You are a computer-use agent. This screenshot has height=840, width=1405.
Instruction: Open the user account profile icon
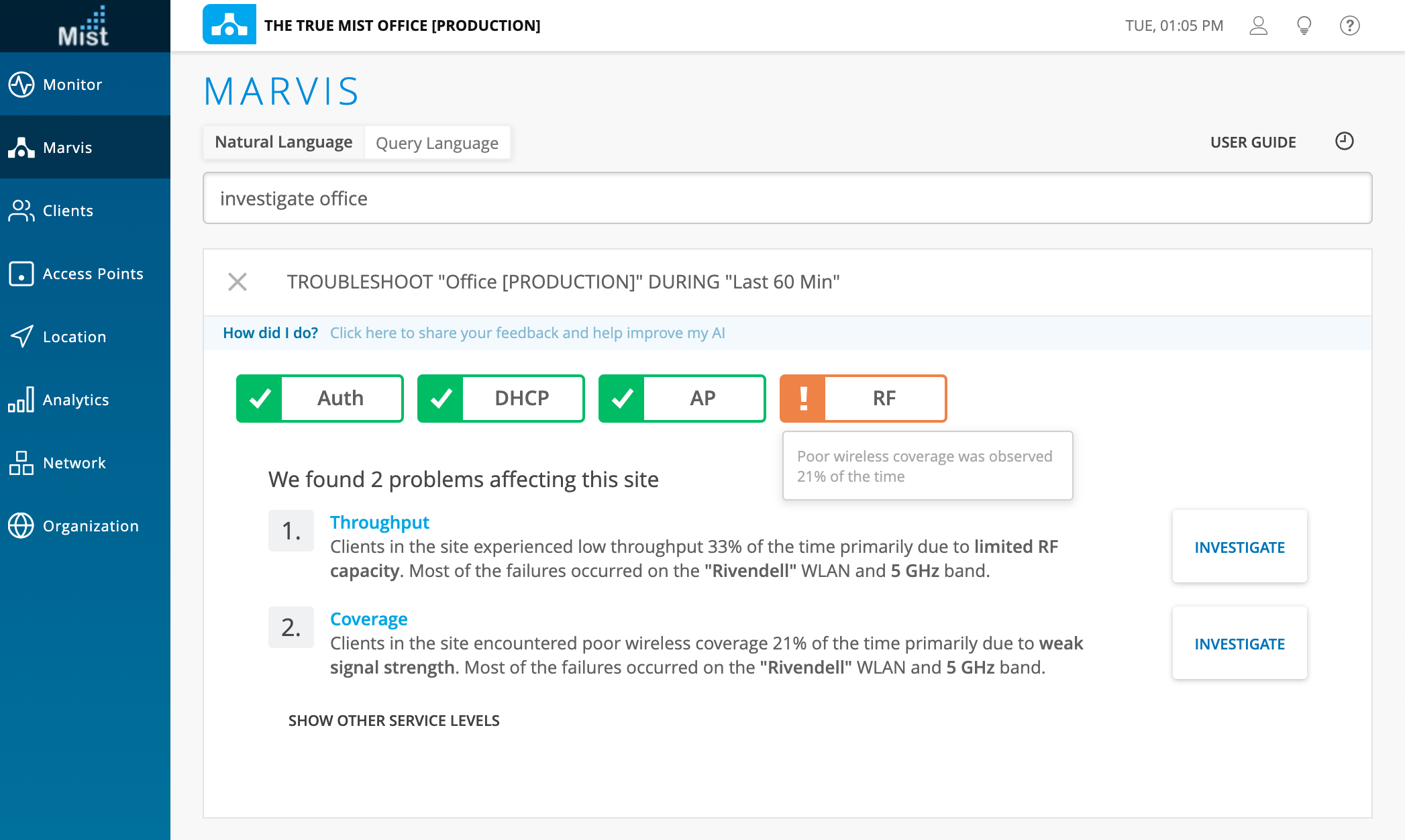click(x=1258, y=25)
